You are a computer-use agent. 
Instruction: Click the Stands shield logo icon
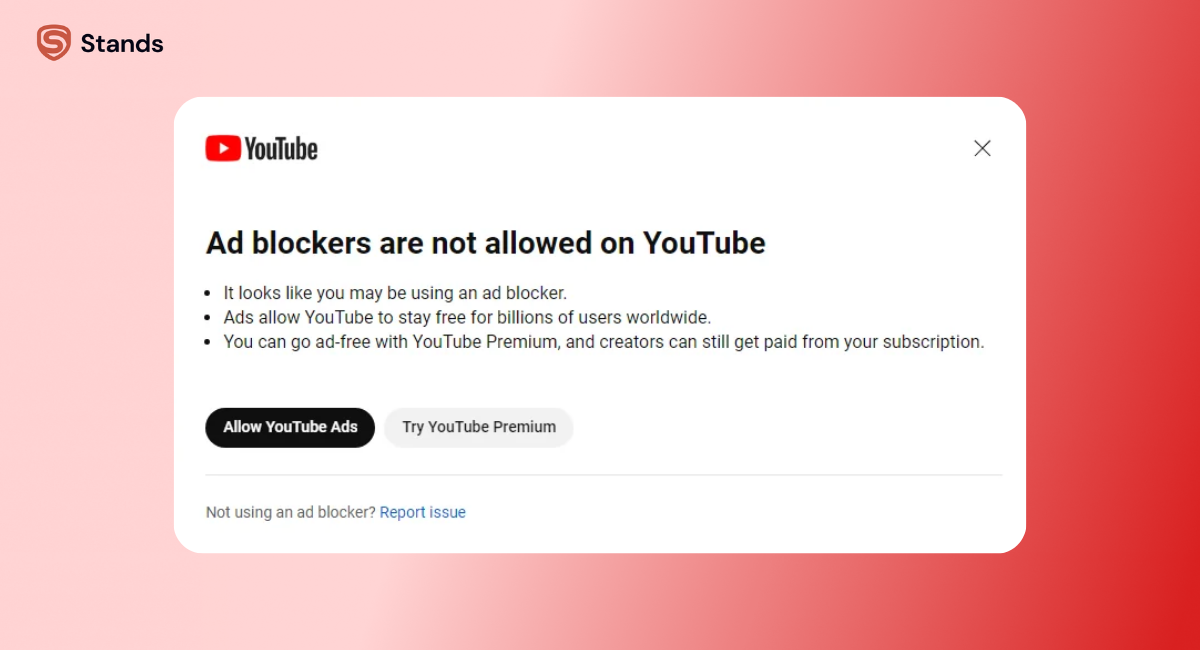[x=54, y=43]
